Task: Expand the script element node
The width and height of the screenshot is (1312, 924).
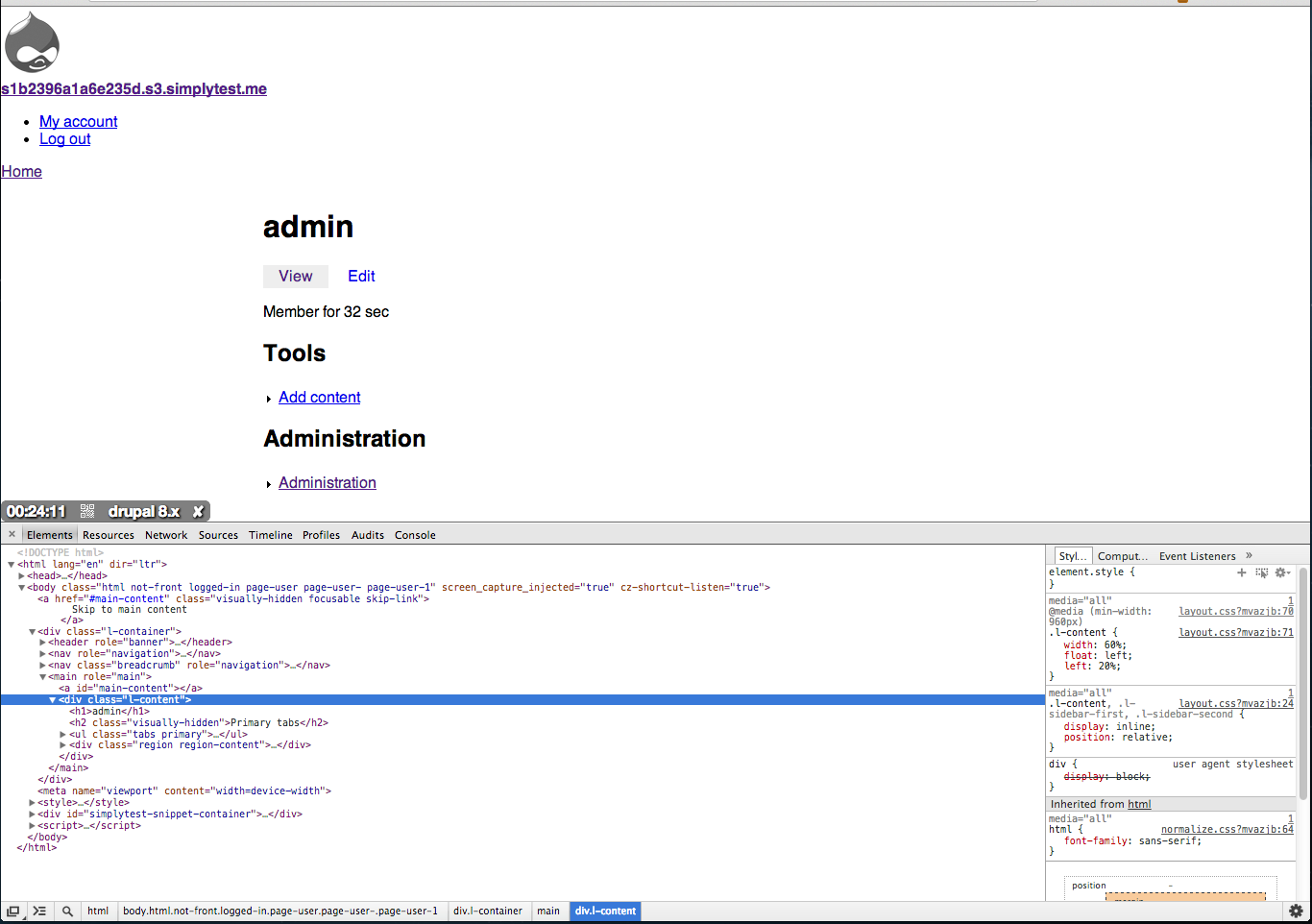Action: point(32,826)
